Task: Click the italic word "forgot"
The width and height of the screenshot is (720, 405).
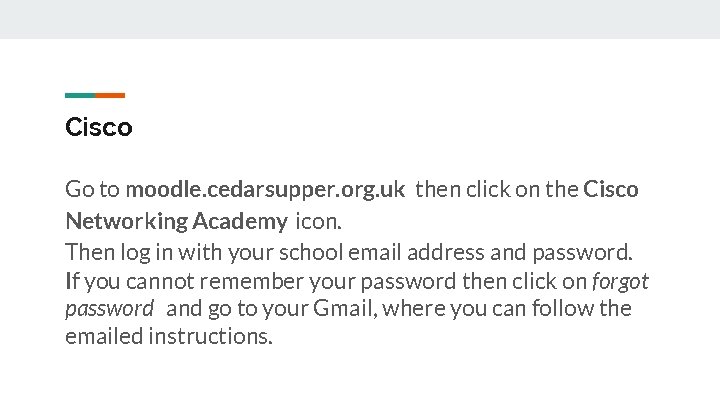Action: click(620, 279)
